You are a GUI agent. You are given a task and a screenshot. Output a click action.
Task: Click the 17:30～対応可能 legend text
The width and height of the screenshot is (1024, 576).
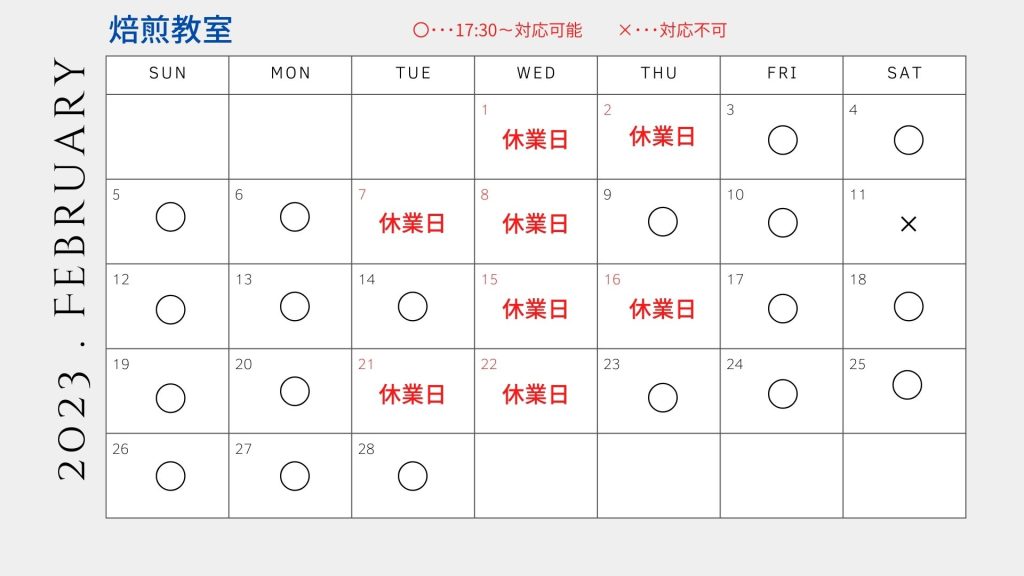point(518,30)
